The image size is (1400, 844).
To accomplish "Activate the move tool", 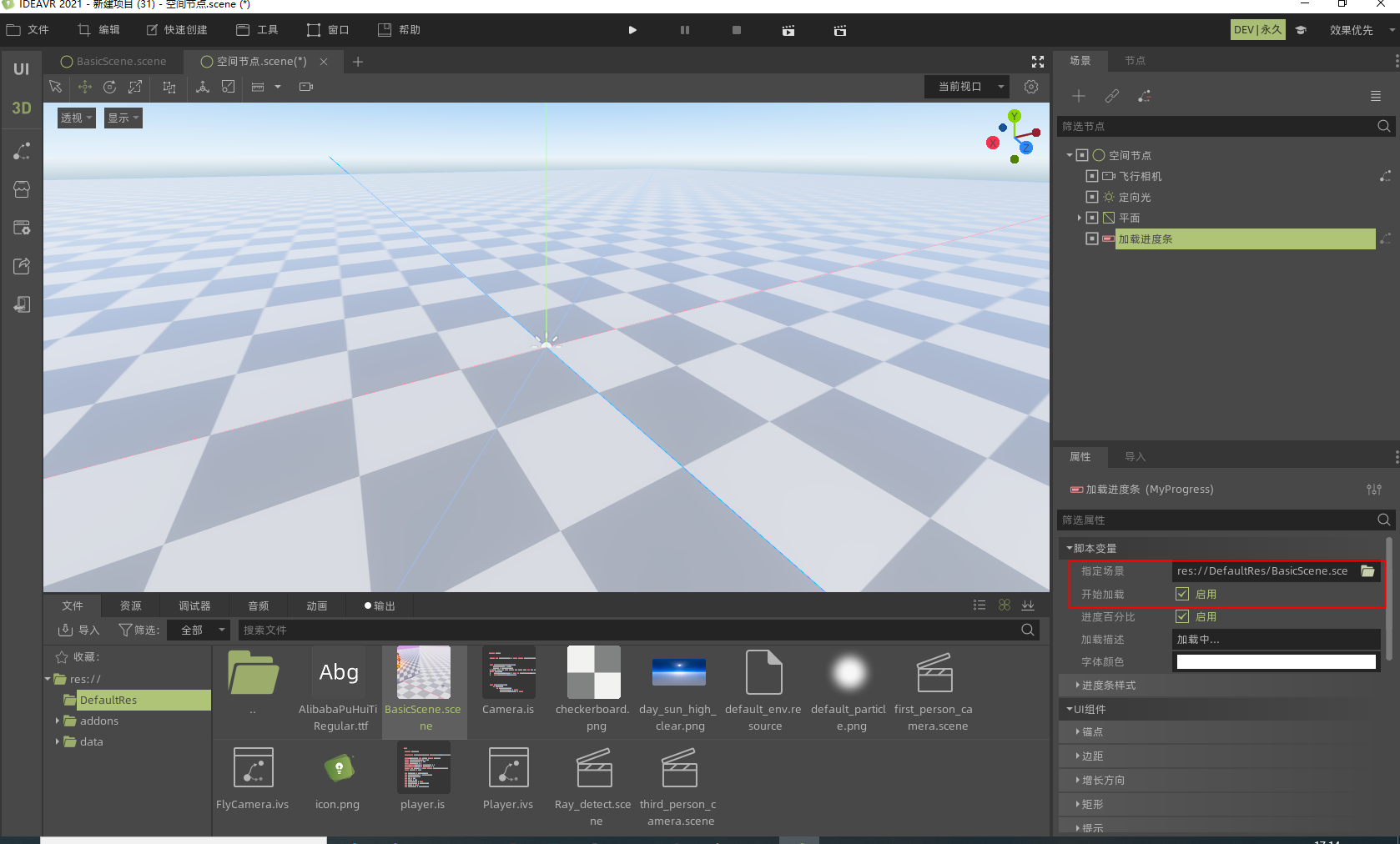I will tap(85, 87).
